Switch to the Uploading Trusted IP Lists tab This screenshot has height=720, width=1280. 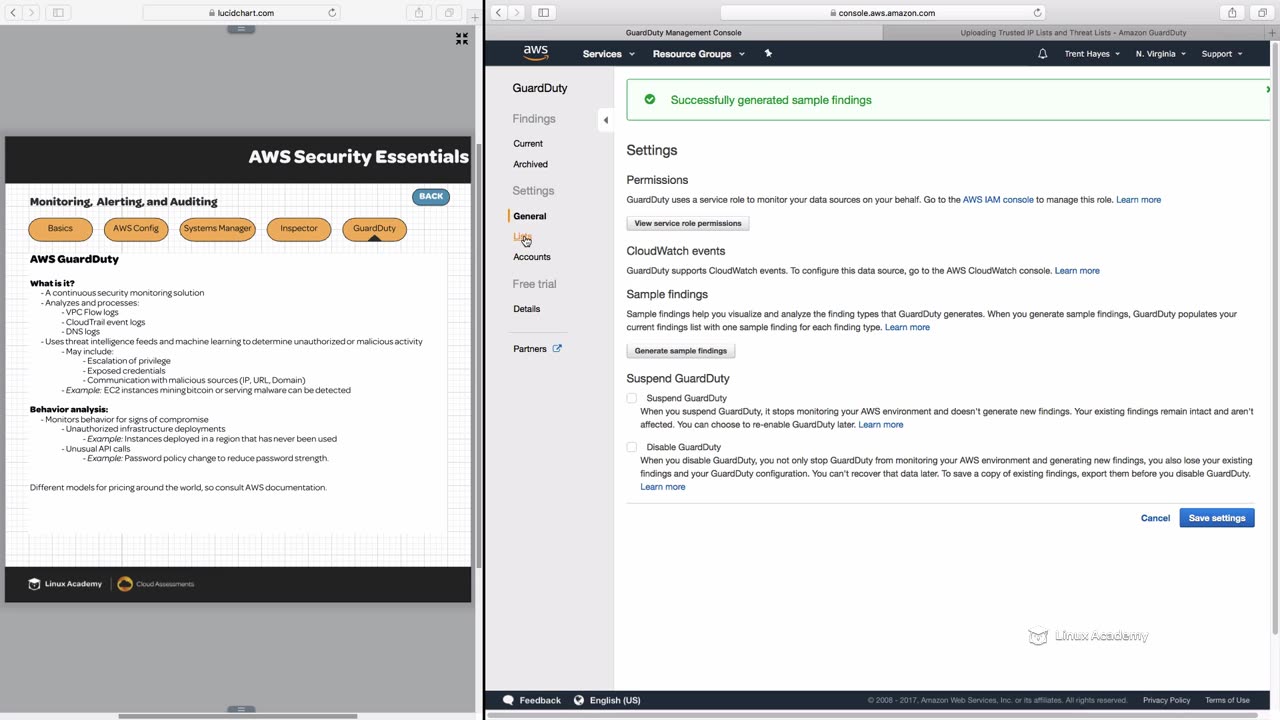pyautogui.click(x=1073, y=33)
